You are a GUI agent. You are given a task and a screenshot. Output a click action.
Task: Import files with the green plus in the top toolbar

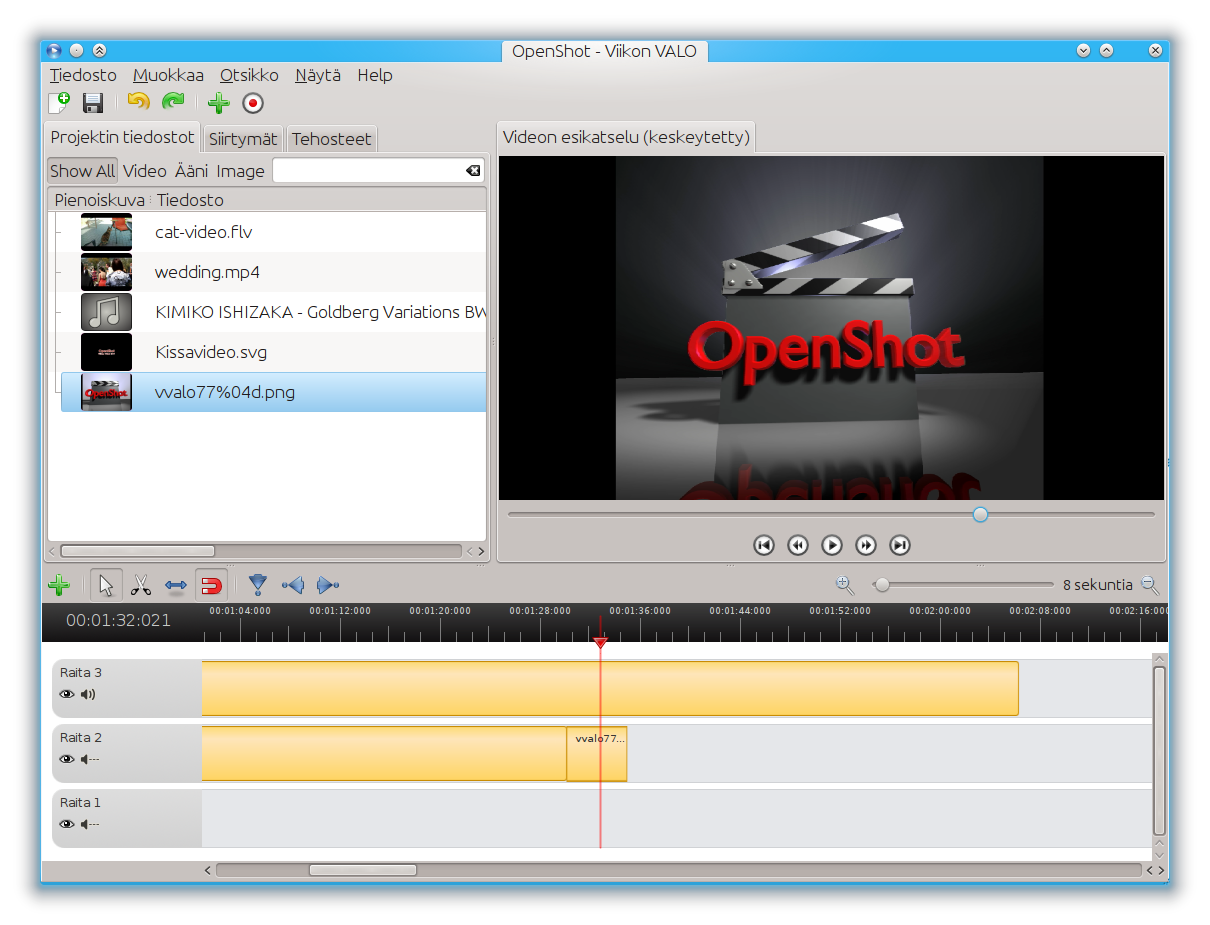218,102
